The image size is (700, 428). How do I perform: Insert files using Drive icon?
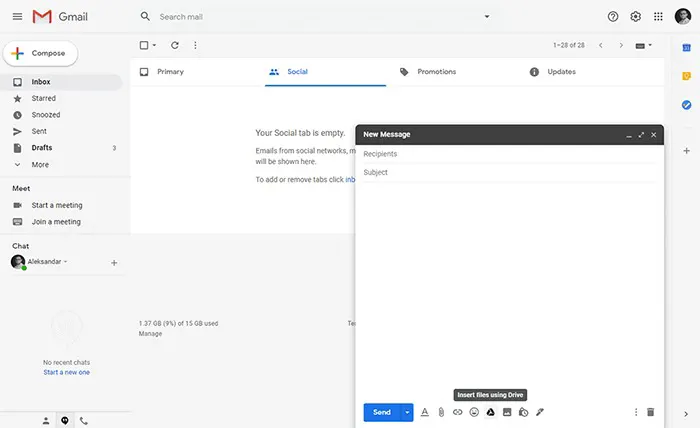pos(490,412)
